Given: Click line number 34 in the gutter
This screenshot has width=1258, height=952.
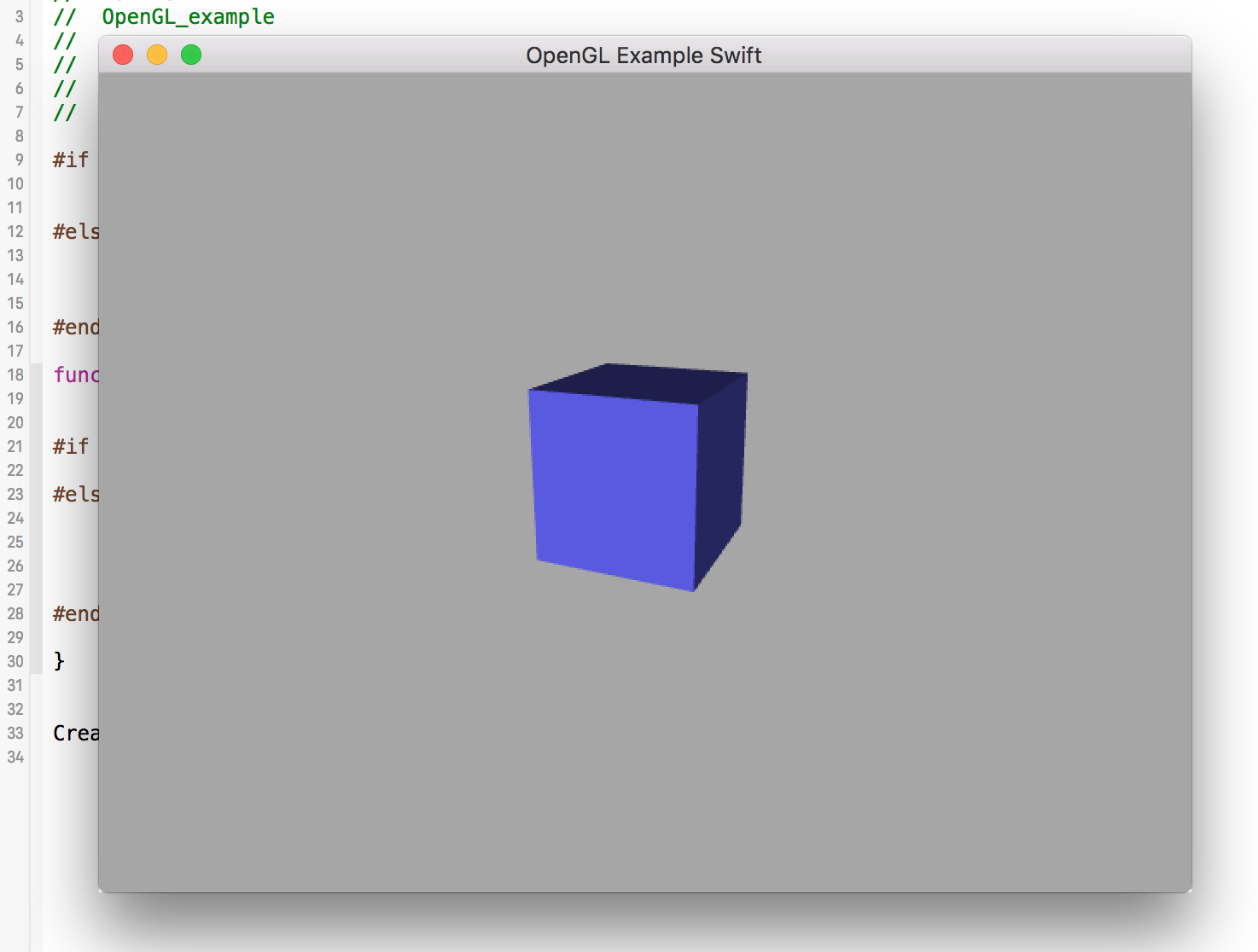Looking at the screenshot, I should click(x=15, y=758).
